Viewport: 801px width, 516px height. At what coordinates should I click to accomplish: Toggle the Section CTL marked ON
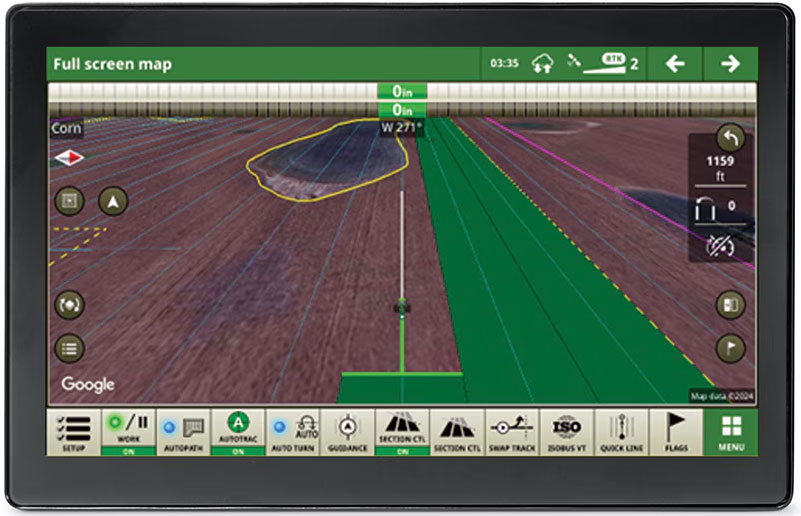pos(402,433)
